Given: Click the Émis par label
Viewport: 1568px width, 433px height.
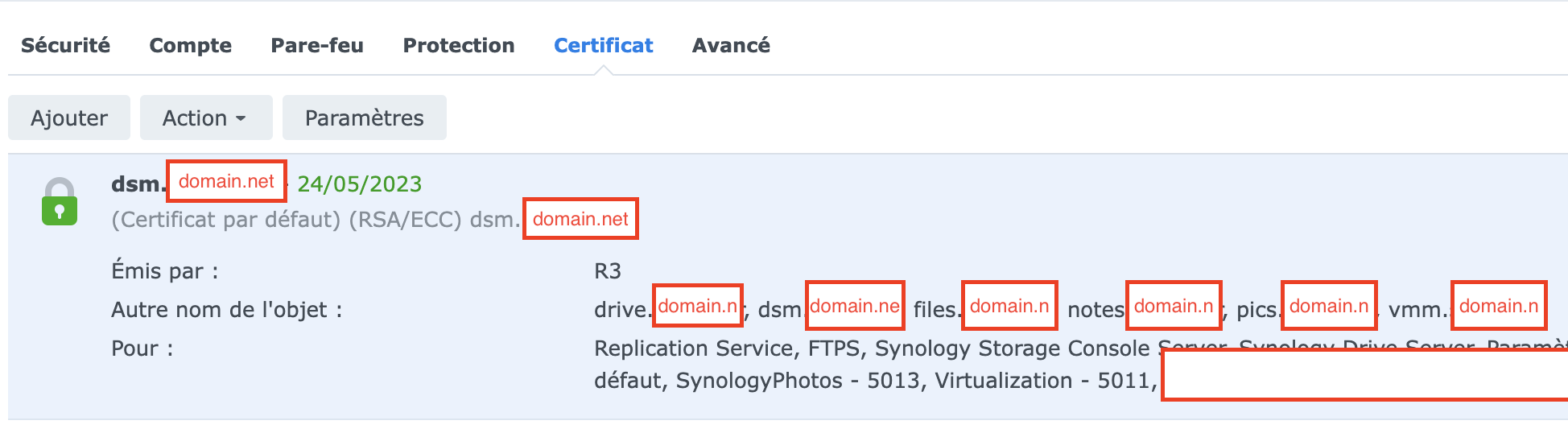Looking at the screenshot, I should click(164, 271).
